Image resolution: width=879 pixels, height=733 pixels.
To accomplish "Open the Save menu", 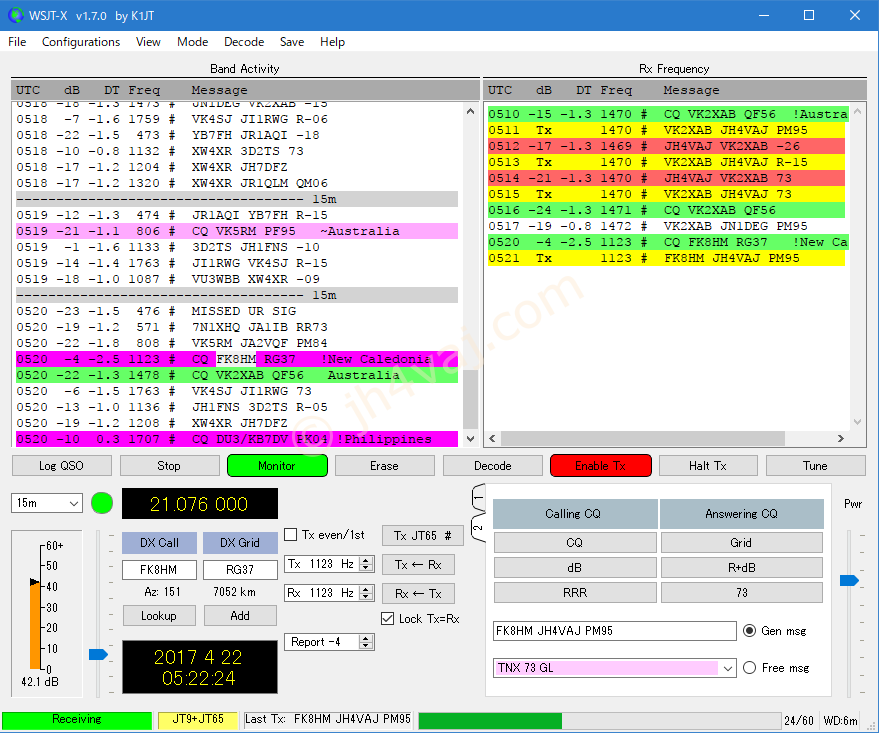I will point(292,42).
